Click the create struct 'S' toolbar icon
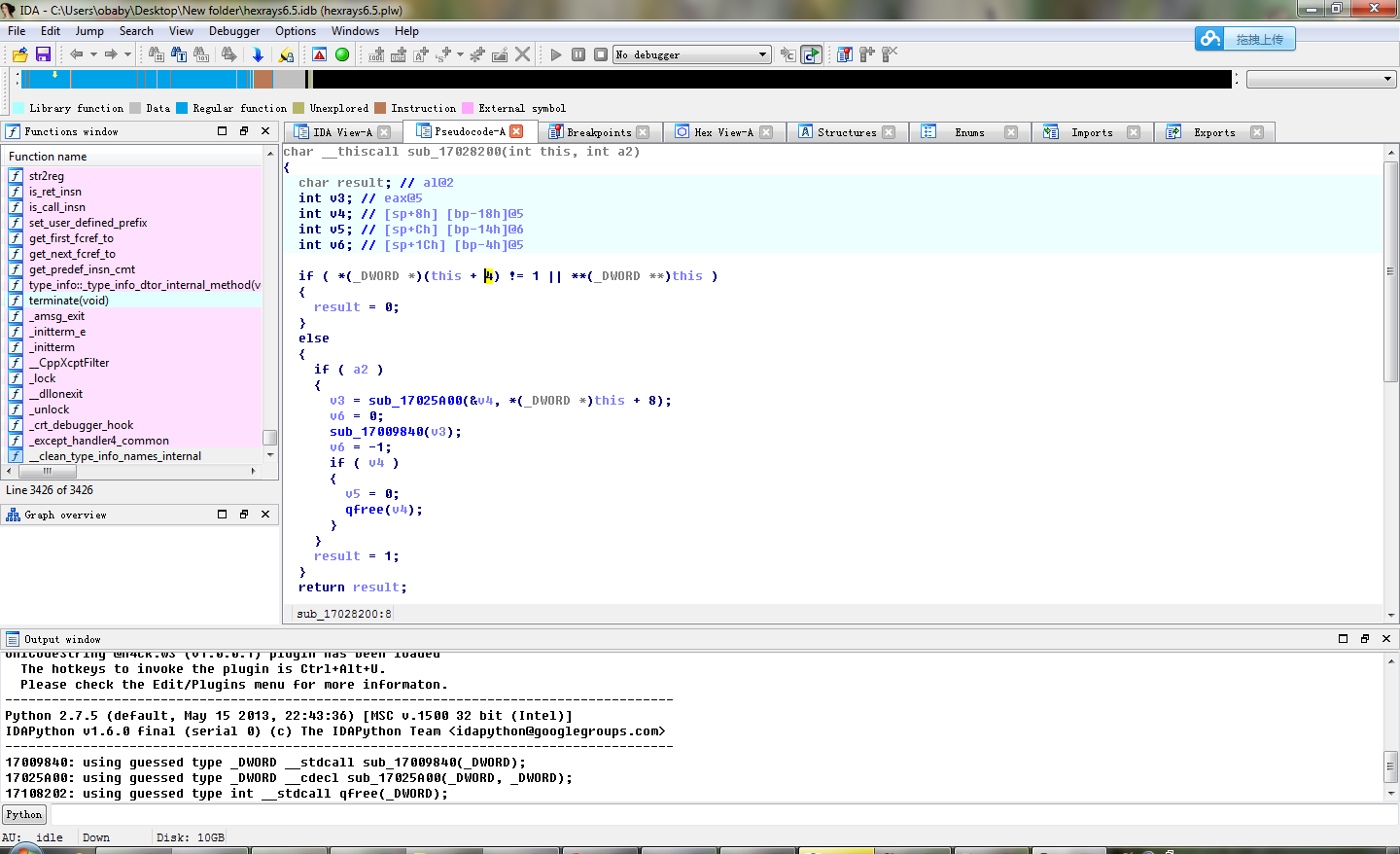Screen dimensions: 1400x854 (x=444, y=54)
